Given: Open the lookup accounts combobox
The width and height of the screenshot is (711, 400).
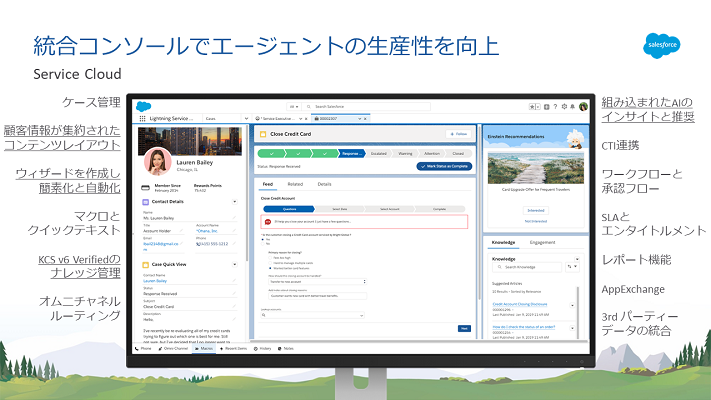Looking at the screenshot, I should click(x=312, y=315).
